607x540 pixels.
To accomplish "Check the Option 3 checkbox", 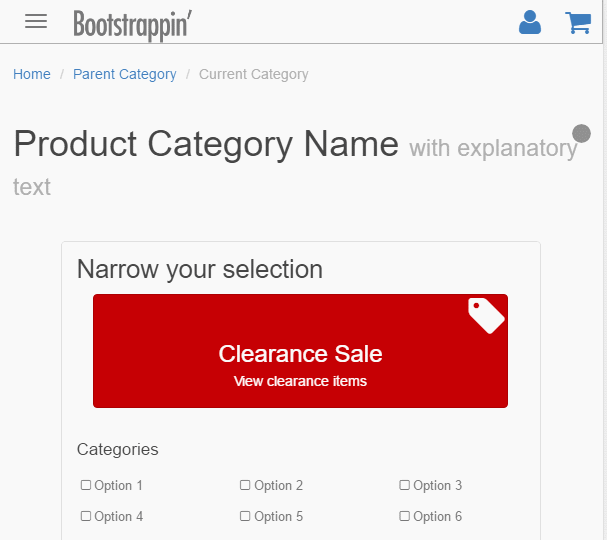I will (405, 485).
